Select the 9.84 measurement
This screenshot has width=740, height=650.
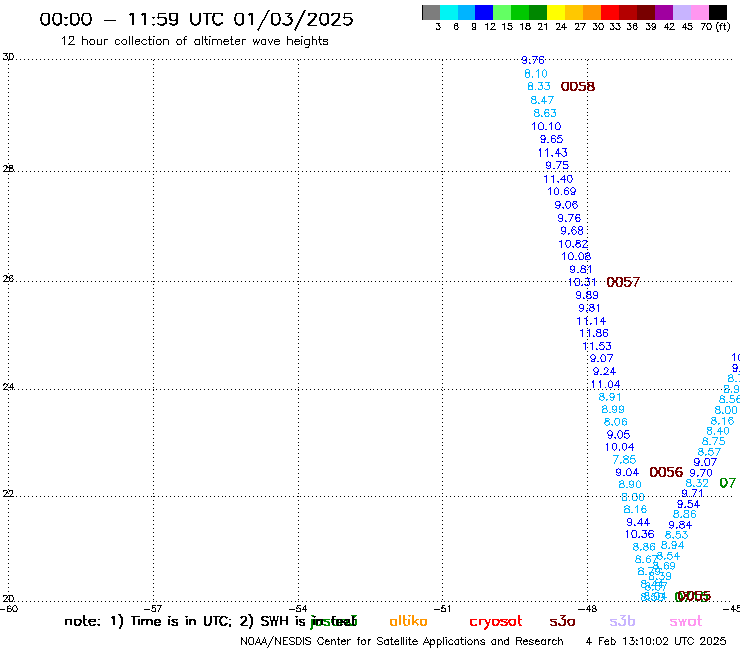[680, 525]
